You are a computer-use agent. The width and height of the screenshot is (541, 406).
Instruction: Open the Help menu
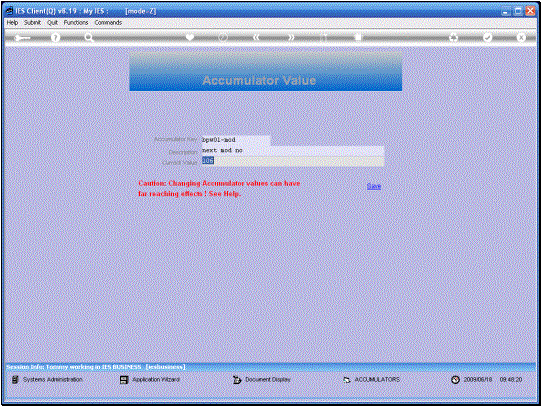click(12, 22)
